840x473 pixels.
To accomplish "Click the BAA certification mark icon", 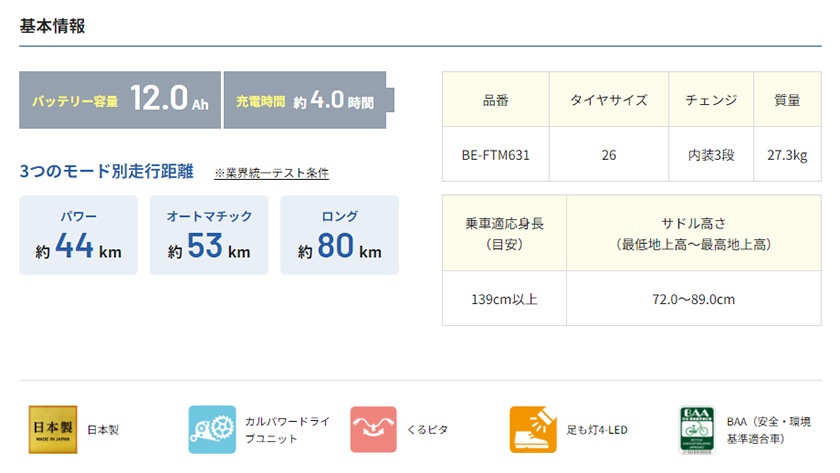I will point(697,430).
